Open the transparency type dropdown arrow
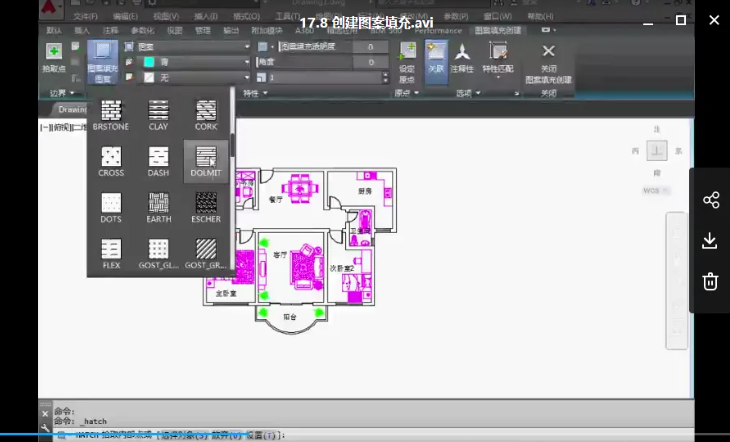 click(x=272, y=47)
